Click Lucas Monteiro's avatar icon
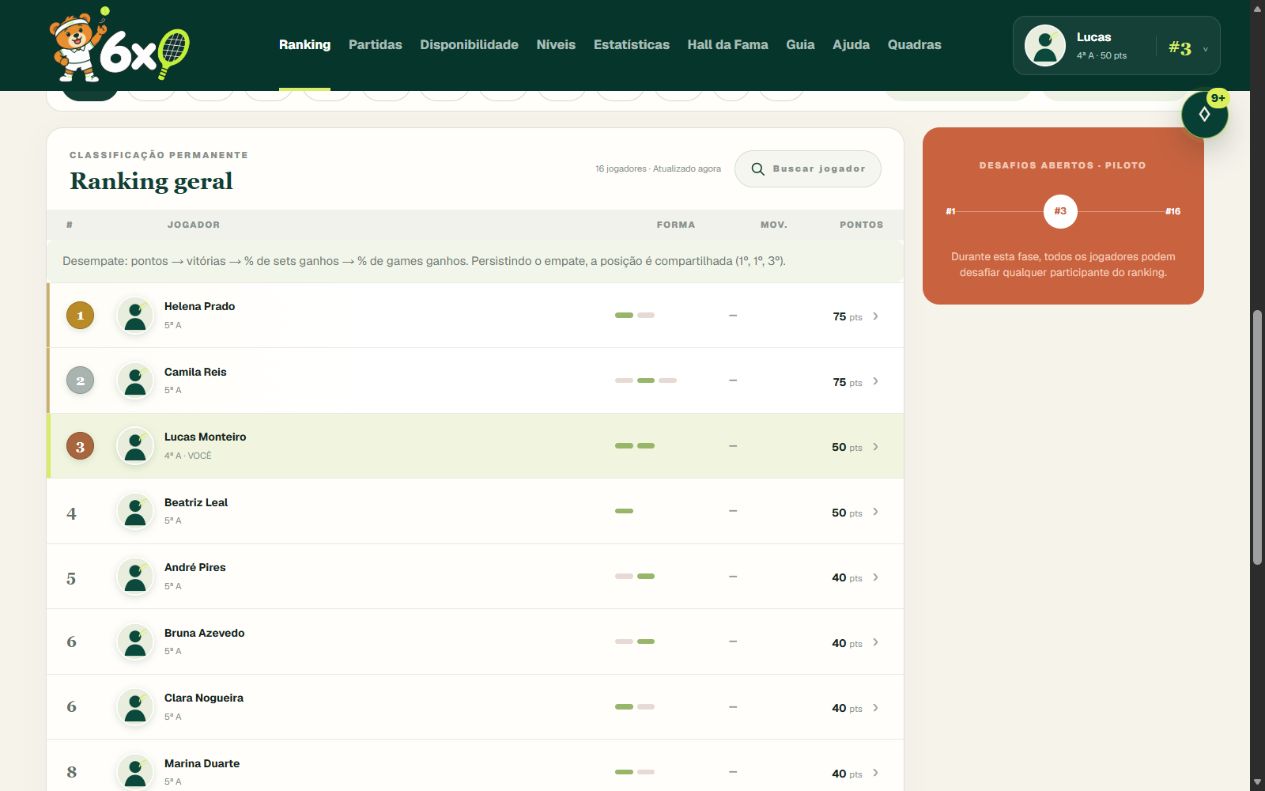 tap(135, 446)
